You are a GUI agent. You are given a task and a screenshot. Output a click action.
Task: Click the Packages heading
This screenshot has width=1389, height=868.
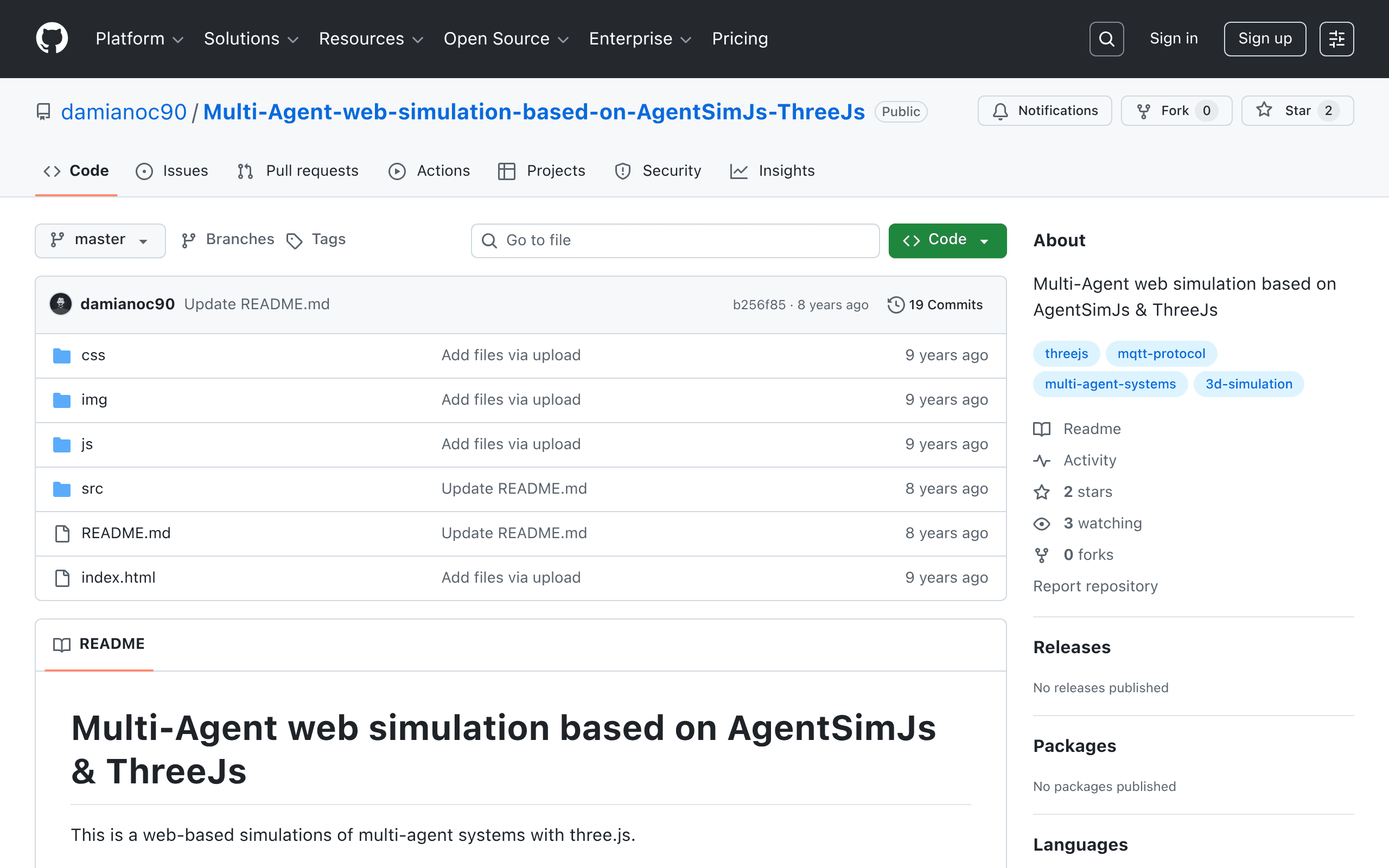pos(1074,746)
